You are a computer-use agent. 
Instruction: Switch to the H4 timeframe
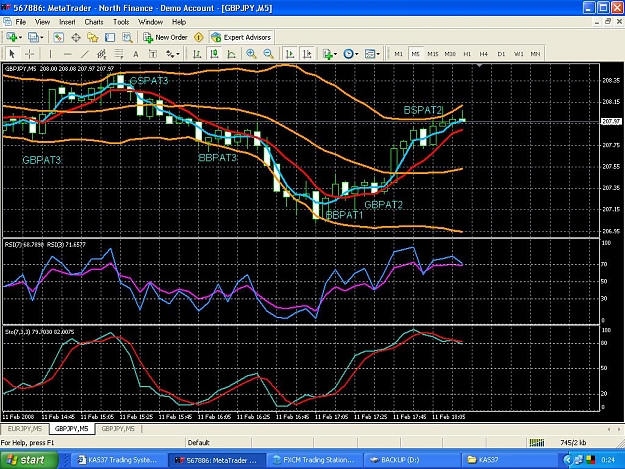[x=484, y=54]
